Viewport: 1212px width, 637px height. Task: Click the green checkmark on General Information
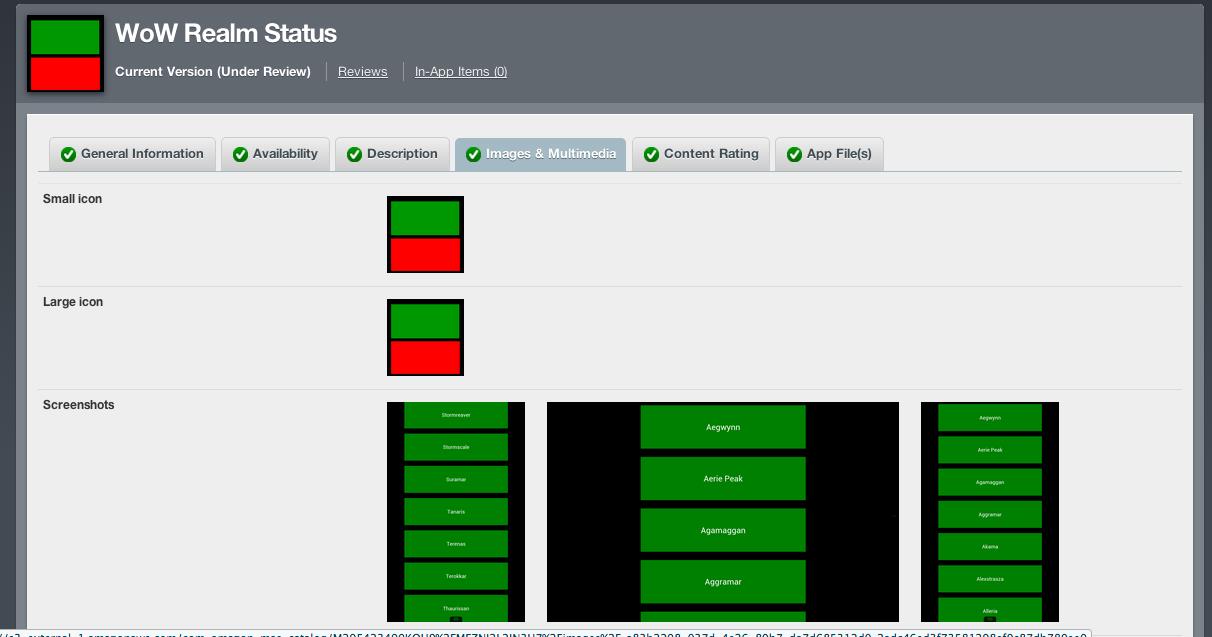pyautogui.click(x=68, y=154)
